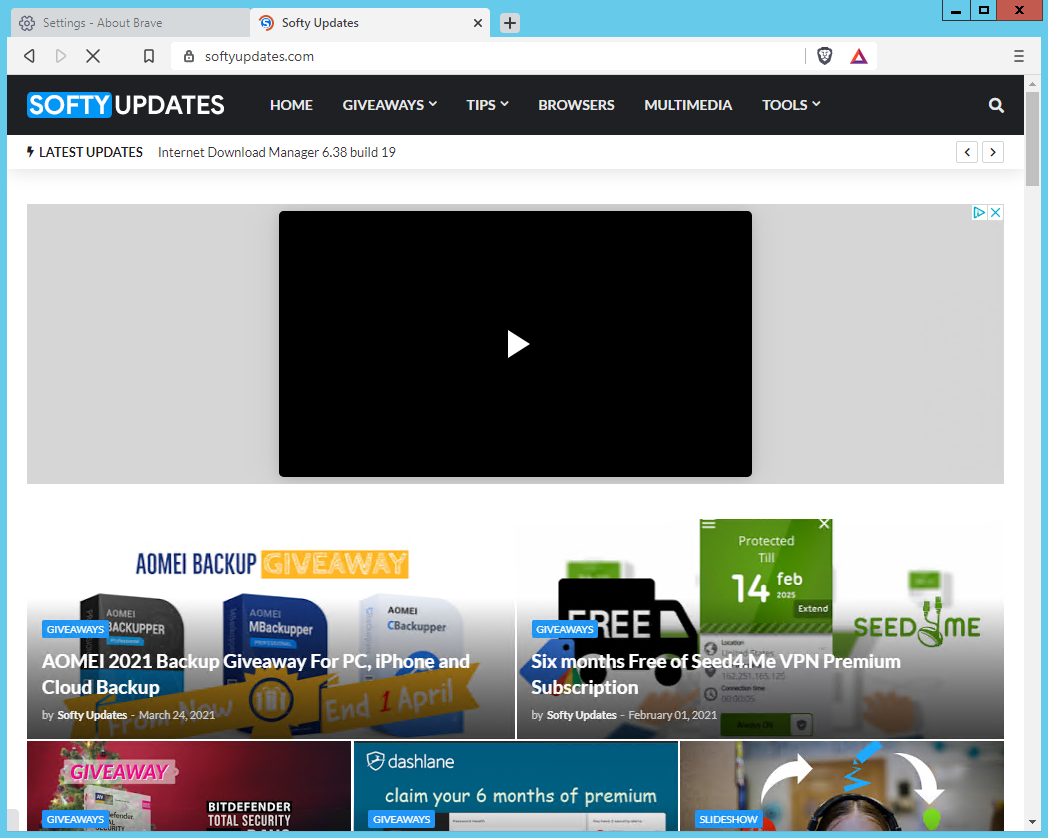
Task: Click SLIDESHOW tag on headphones card
Action: (x=729, y=819)
